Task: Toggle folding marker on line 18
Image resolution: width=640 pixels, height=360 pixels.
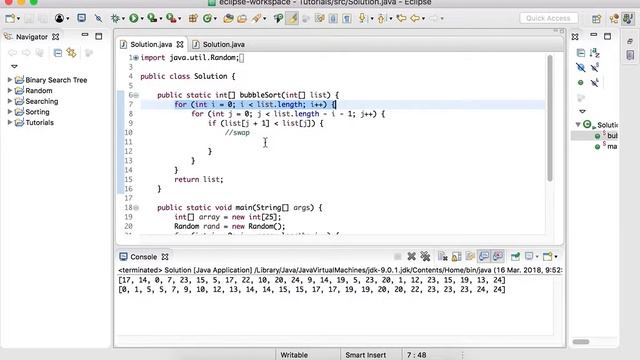Action: [136, 208]
